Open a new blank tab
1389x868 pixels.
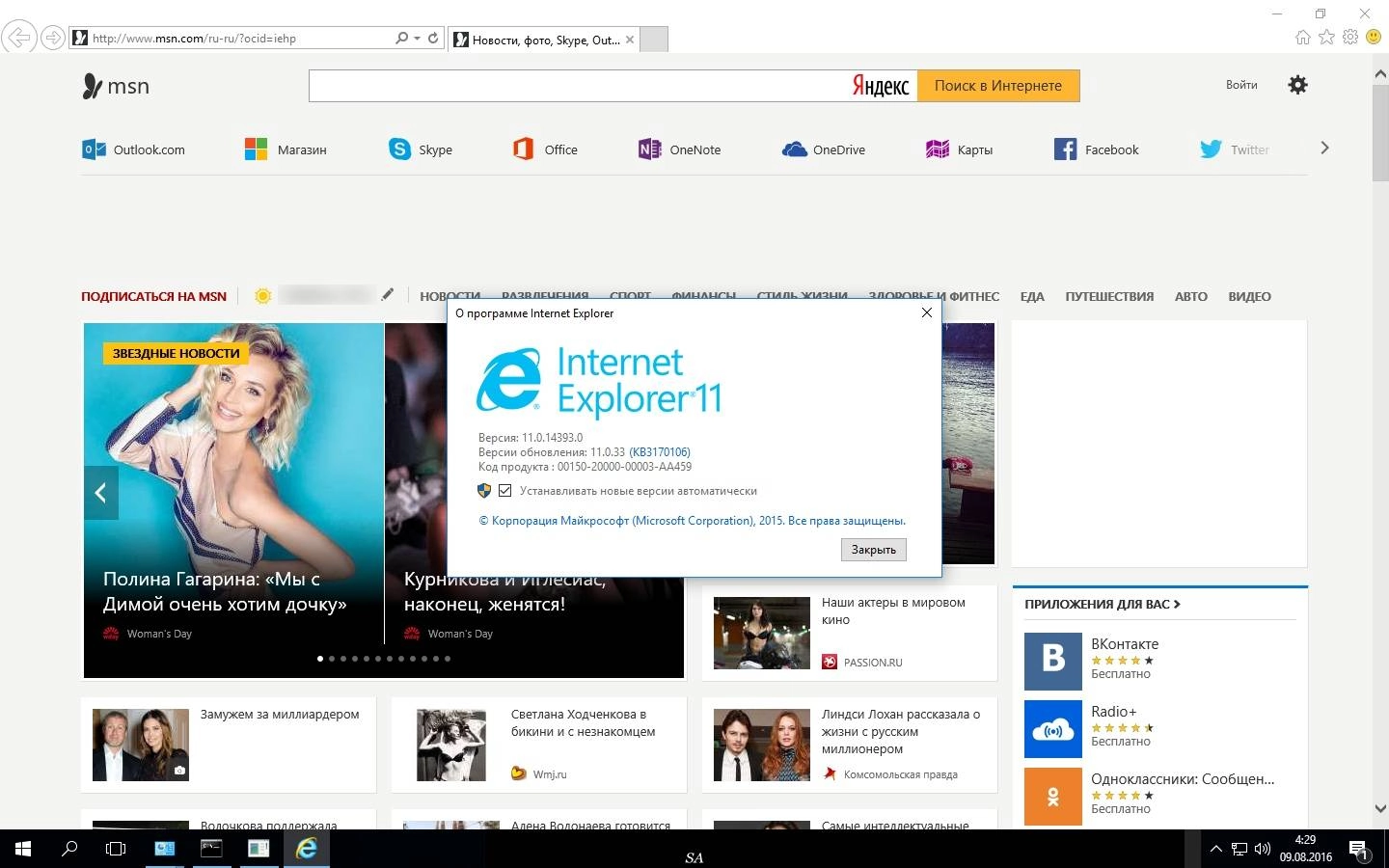(x=654, y=40)
